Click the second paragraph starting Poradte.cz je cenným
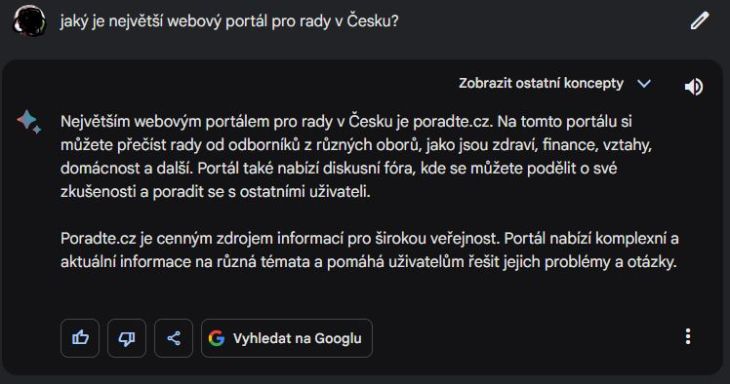 click(370, 250)
